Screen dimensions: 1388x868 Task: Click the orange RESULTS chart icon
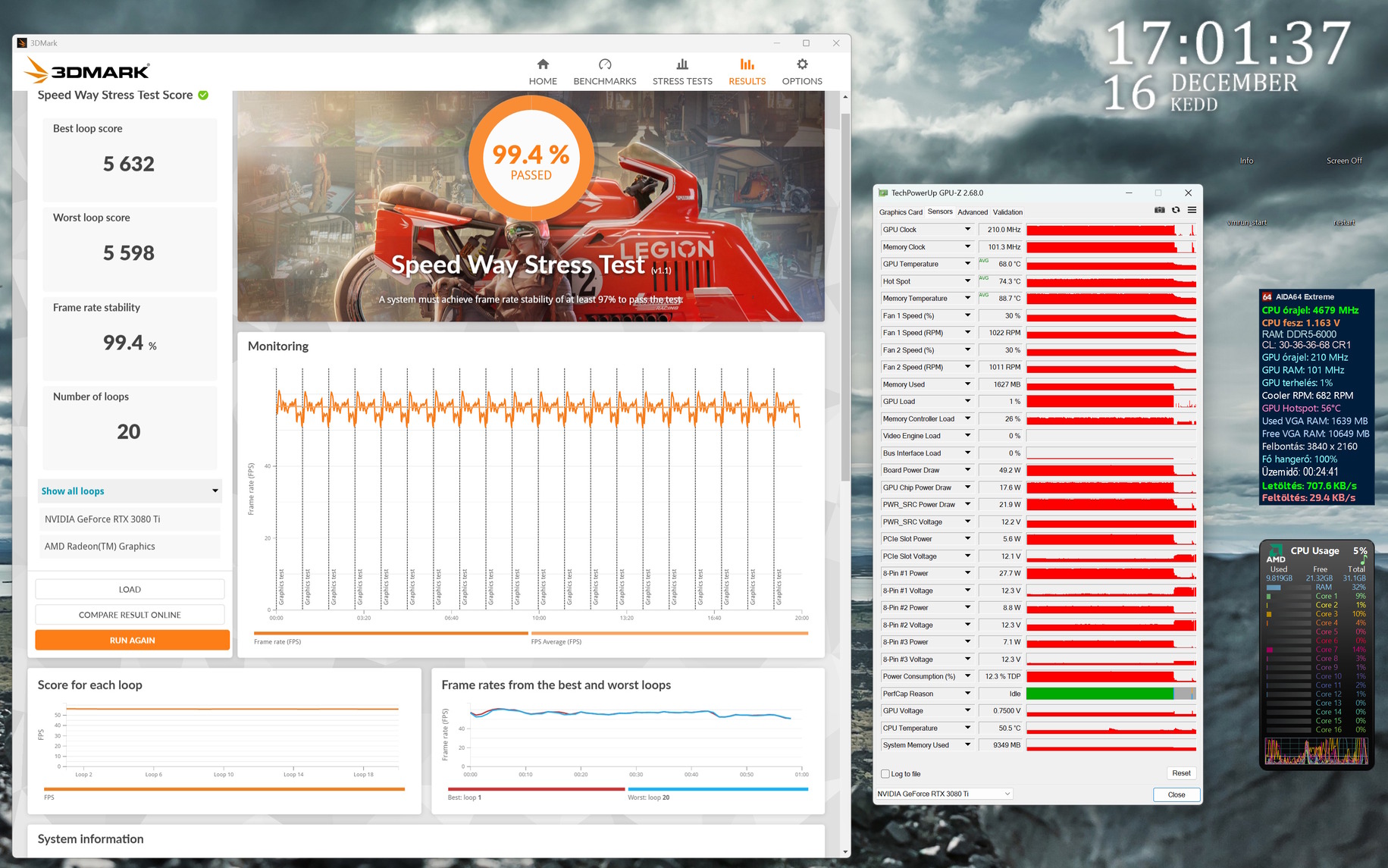coord(747,64)
